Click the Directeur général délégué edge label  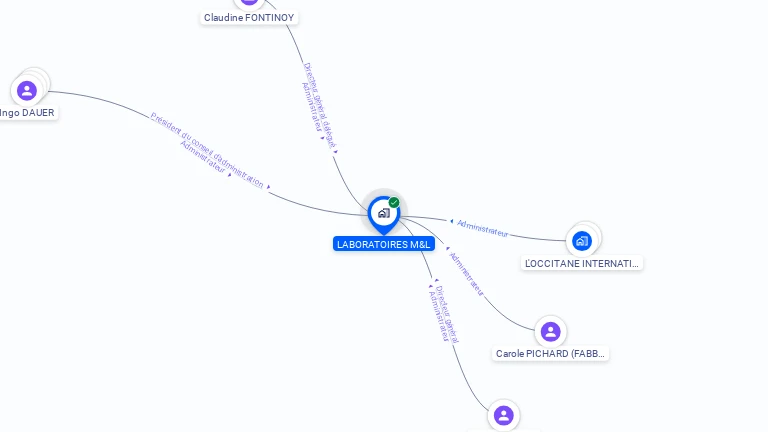coord(320,105)
